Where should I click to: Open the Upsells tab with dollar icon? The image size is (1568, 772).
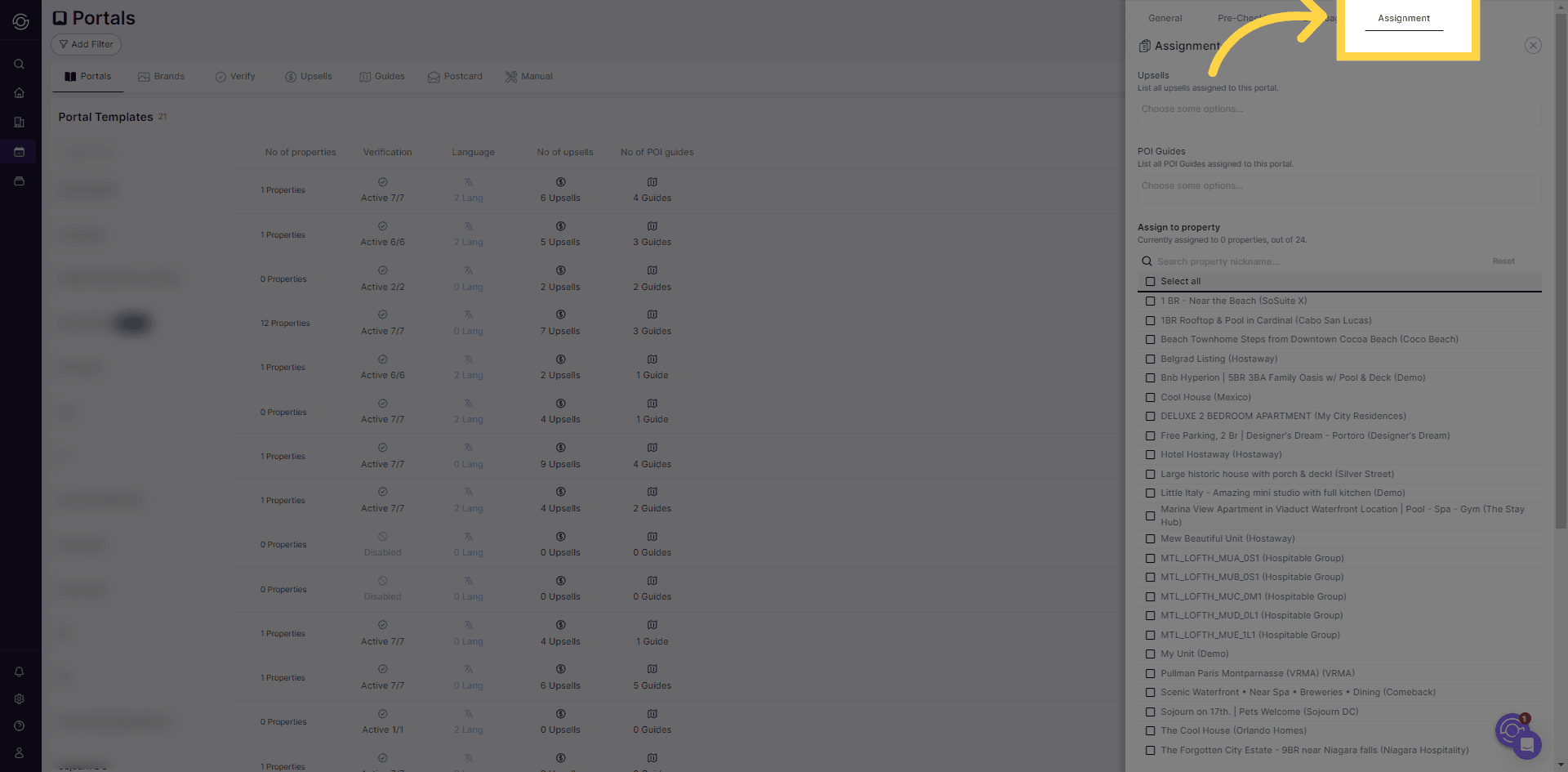point(309,76)
